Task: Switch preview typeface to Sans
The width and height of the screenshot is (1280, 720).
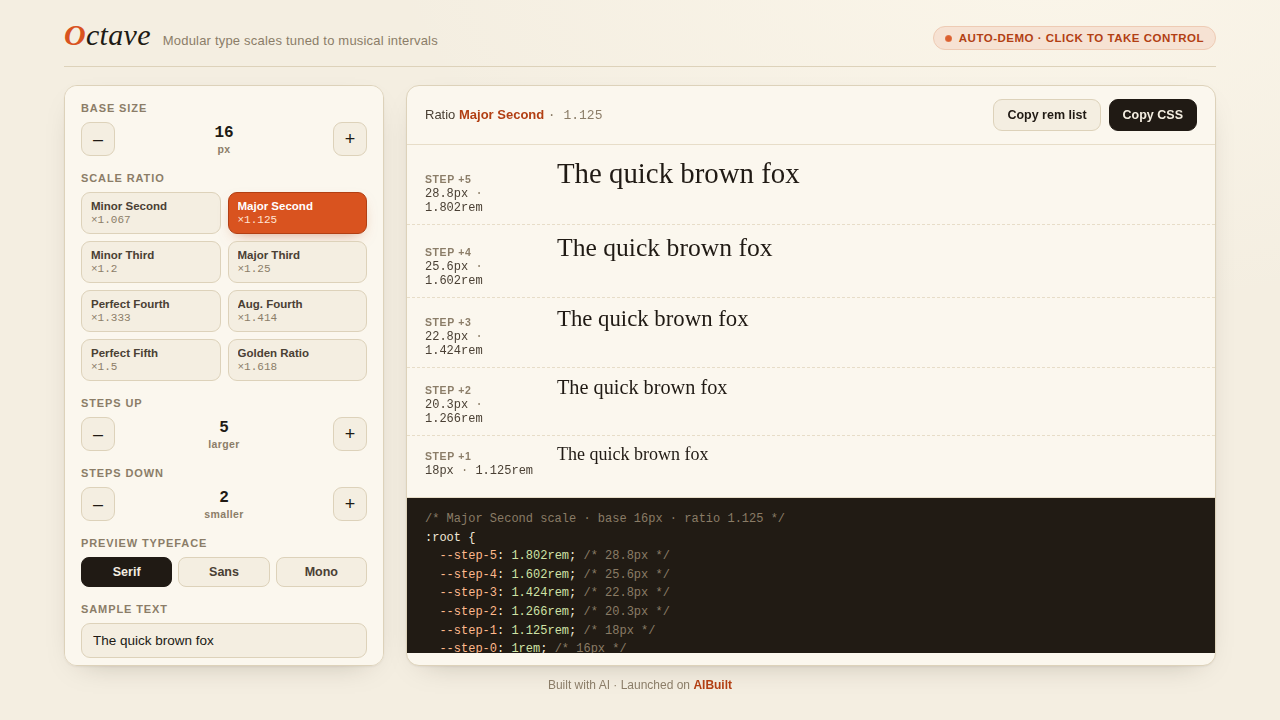Action: click(224, 572)
